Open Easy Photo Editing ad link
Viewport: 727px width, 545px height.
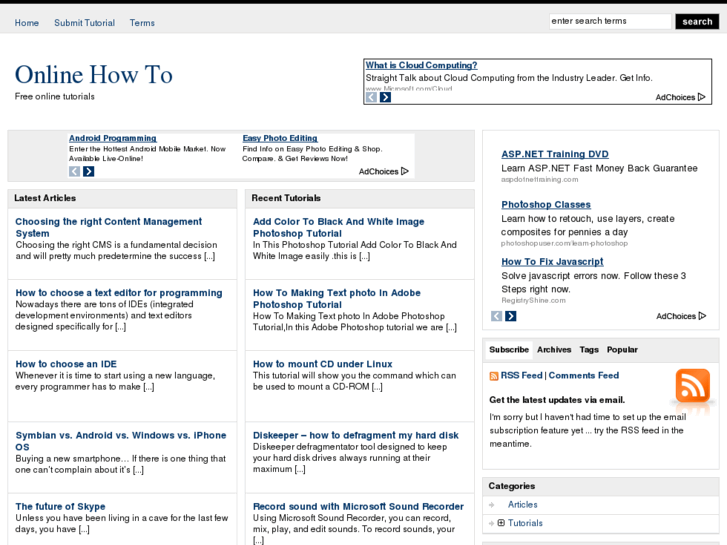coord(280,138)
